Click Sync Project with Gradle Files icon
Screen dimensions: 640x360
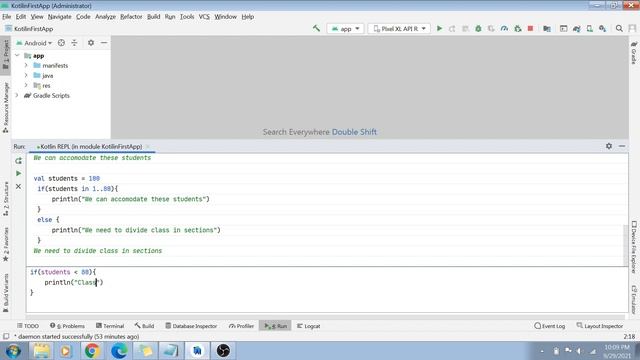576,29
